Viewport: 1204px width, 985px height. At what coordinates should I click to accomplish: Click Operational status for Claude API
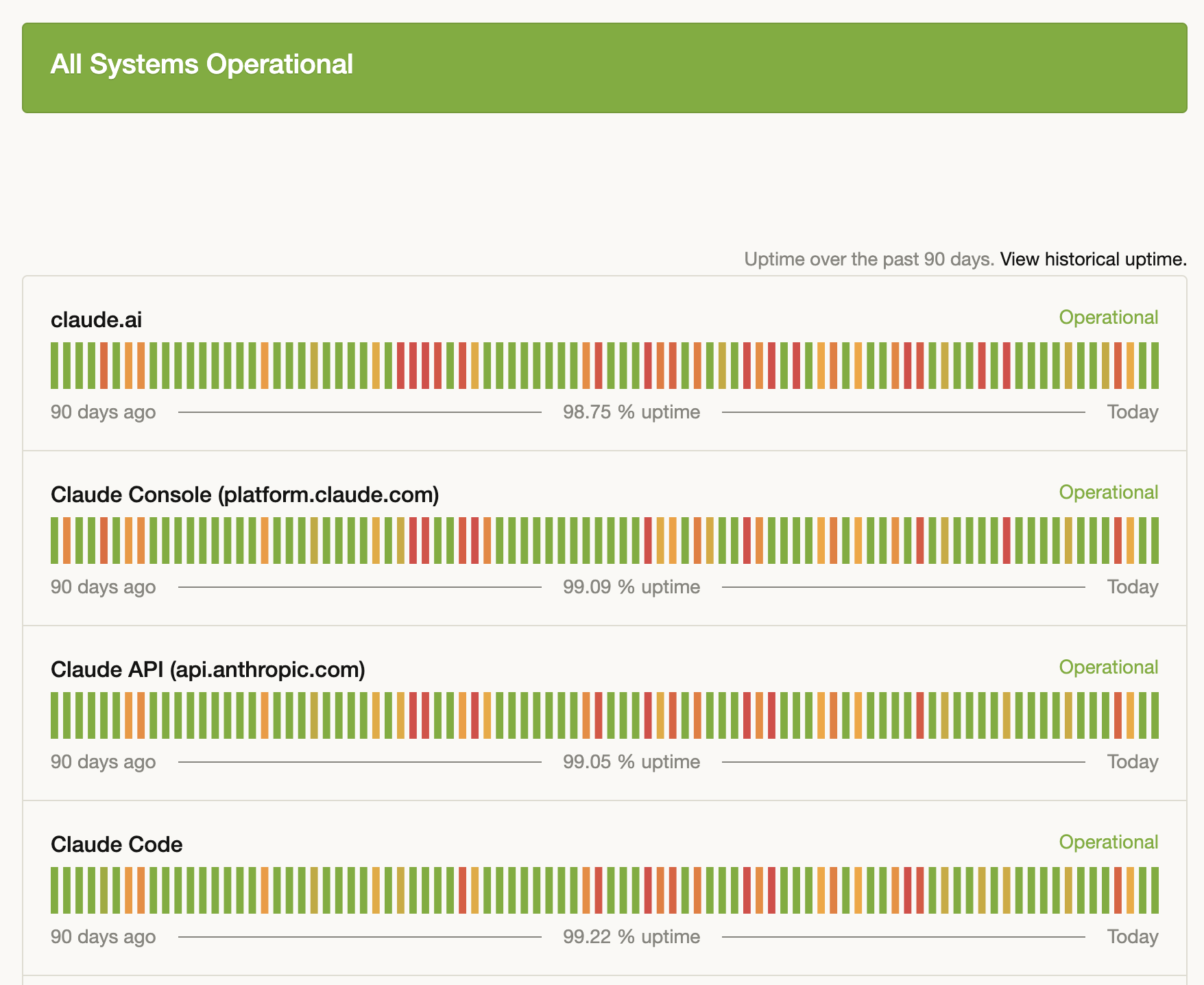(x=1108, y=667)
